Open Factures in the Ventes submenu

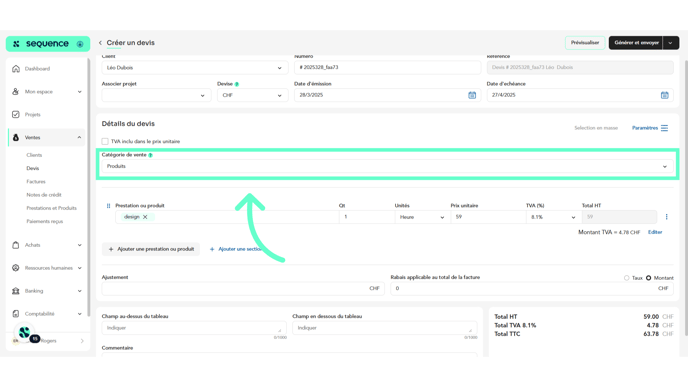point(36,182)
